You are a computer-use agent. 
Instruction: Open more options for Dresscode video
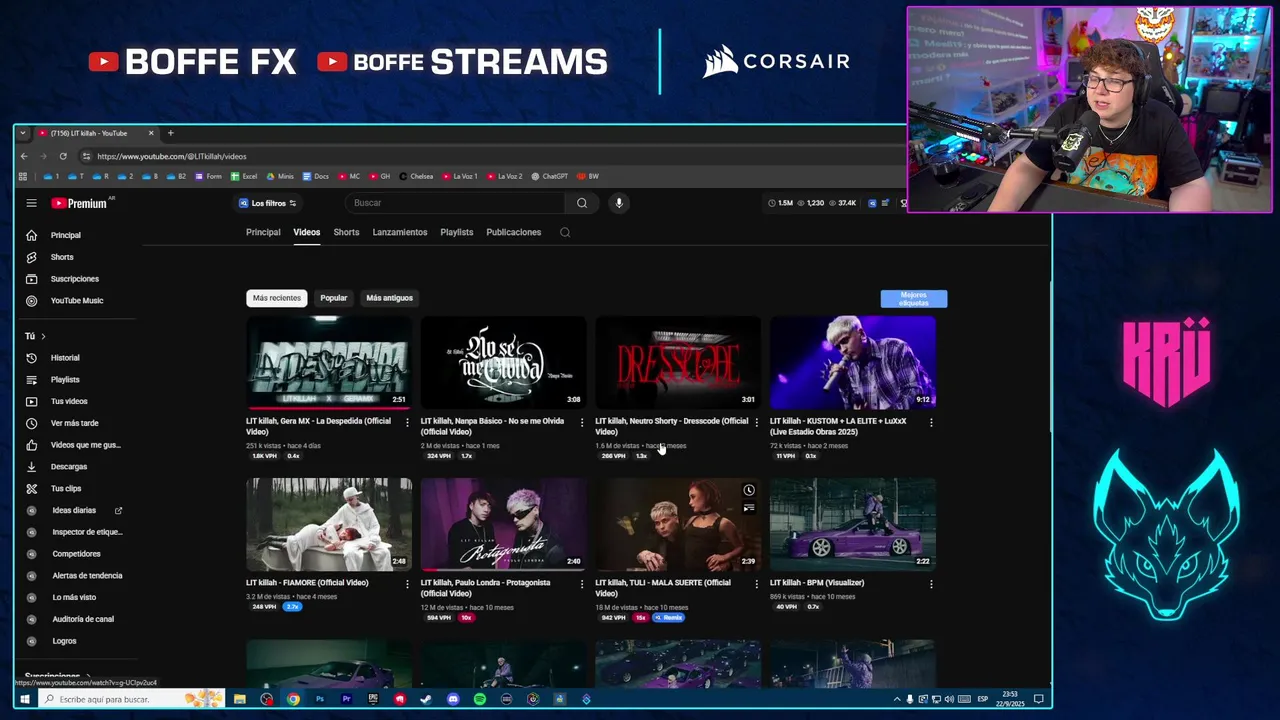tap(756, 422)
